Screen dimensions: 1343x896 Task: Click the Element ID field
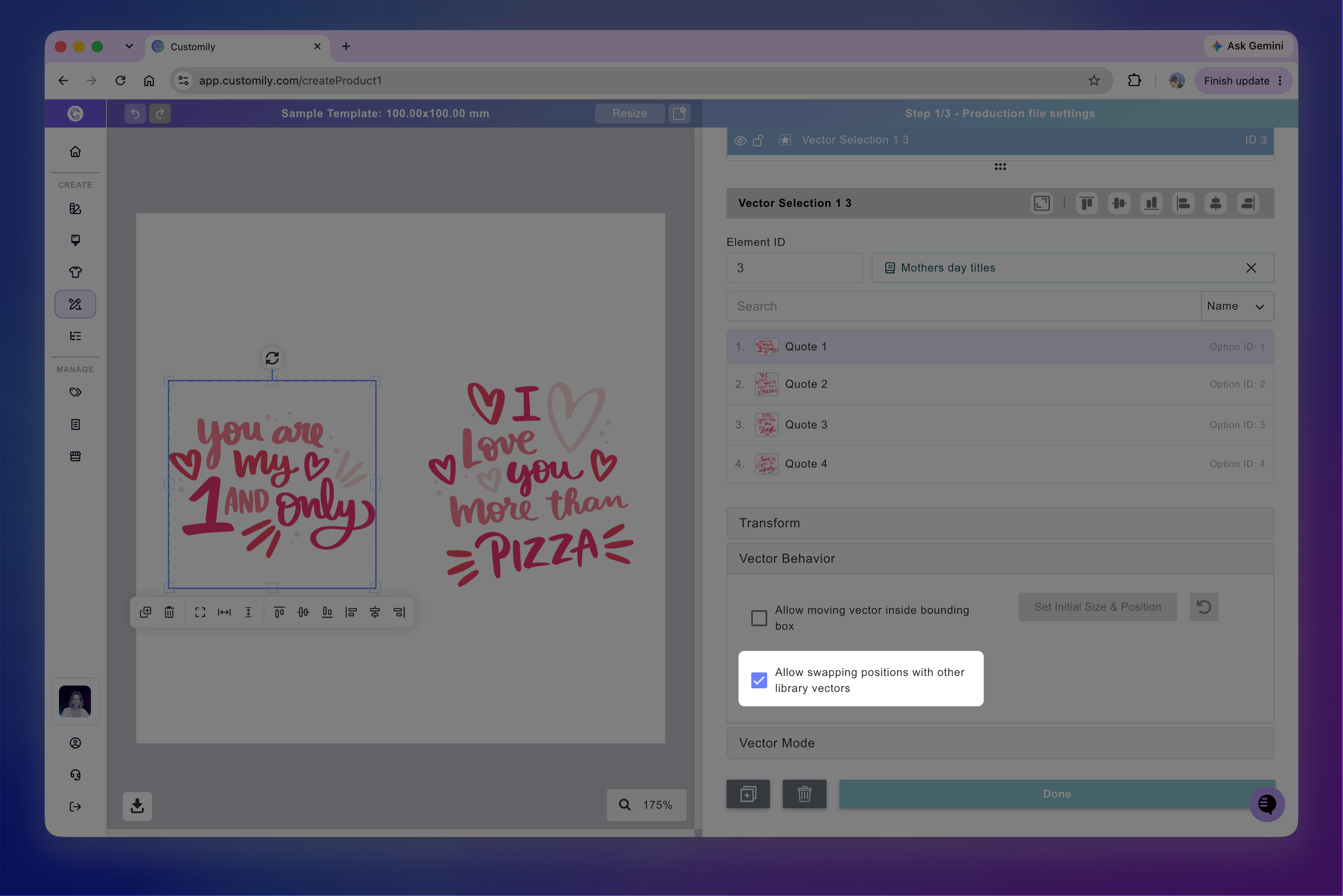click(795, 268)
